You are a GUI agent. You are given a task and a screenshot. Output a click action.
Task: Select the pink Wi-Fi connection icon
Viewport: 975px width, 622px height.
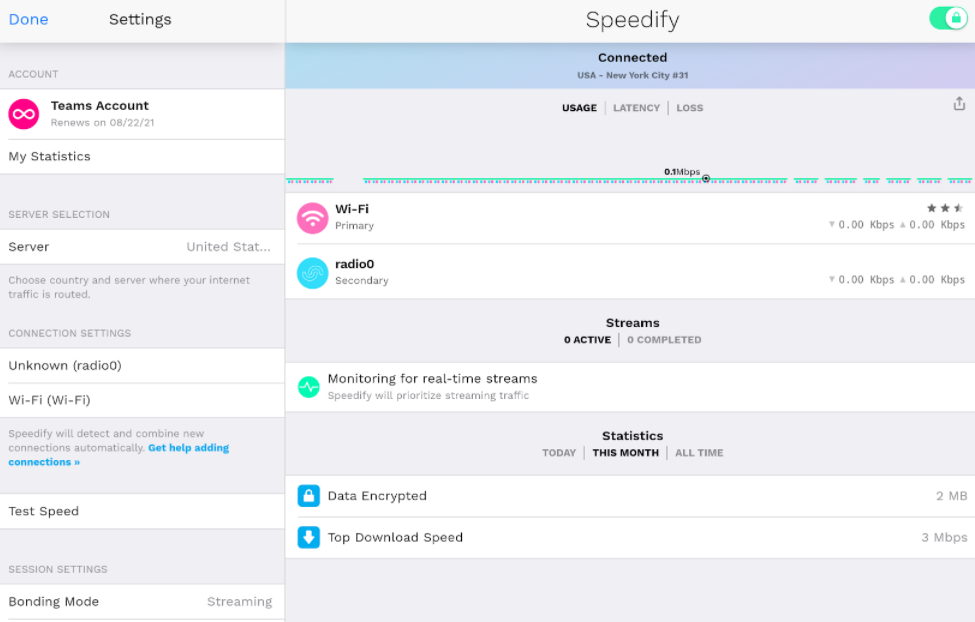point(313,216)
